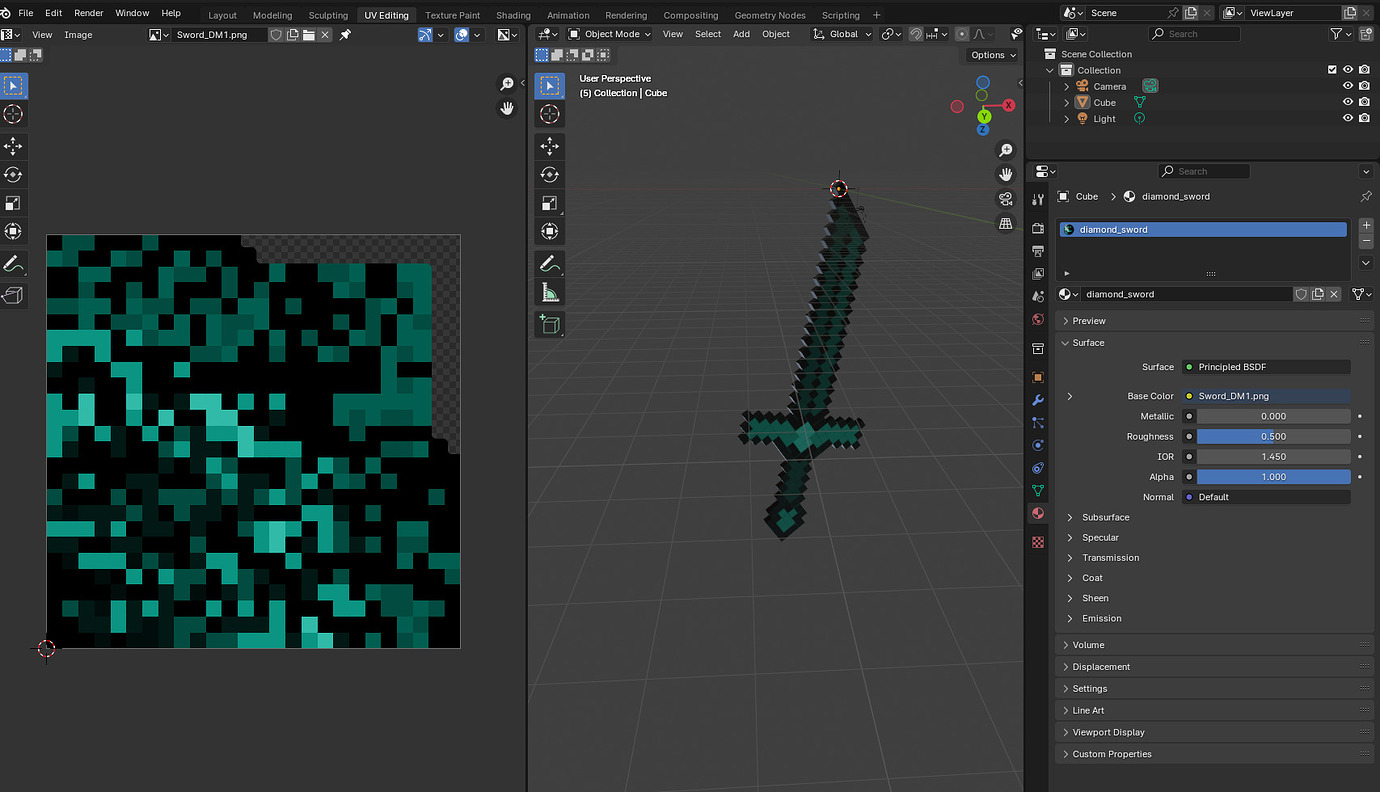Select the Add Cube tool
This screenshot has width=1380, height=792.
tap(549, 324)
